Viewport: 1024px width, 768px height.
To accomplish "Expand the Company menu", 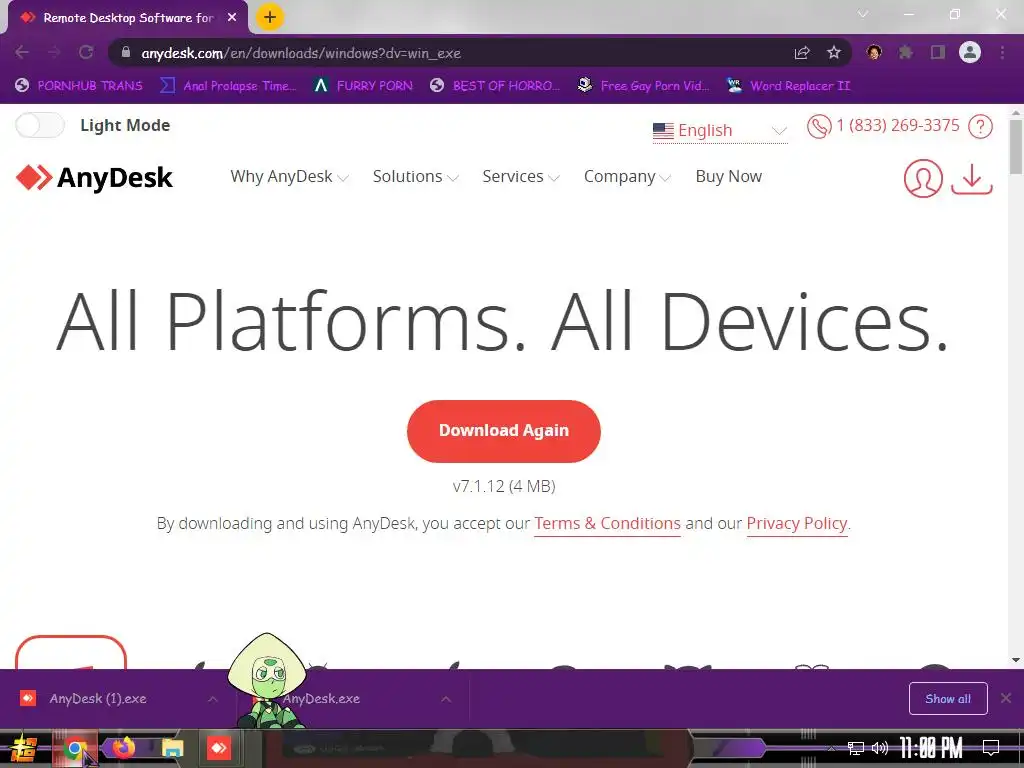I will [x=627, y=176].
